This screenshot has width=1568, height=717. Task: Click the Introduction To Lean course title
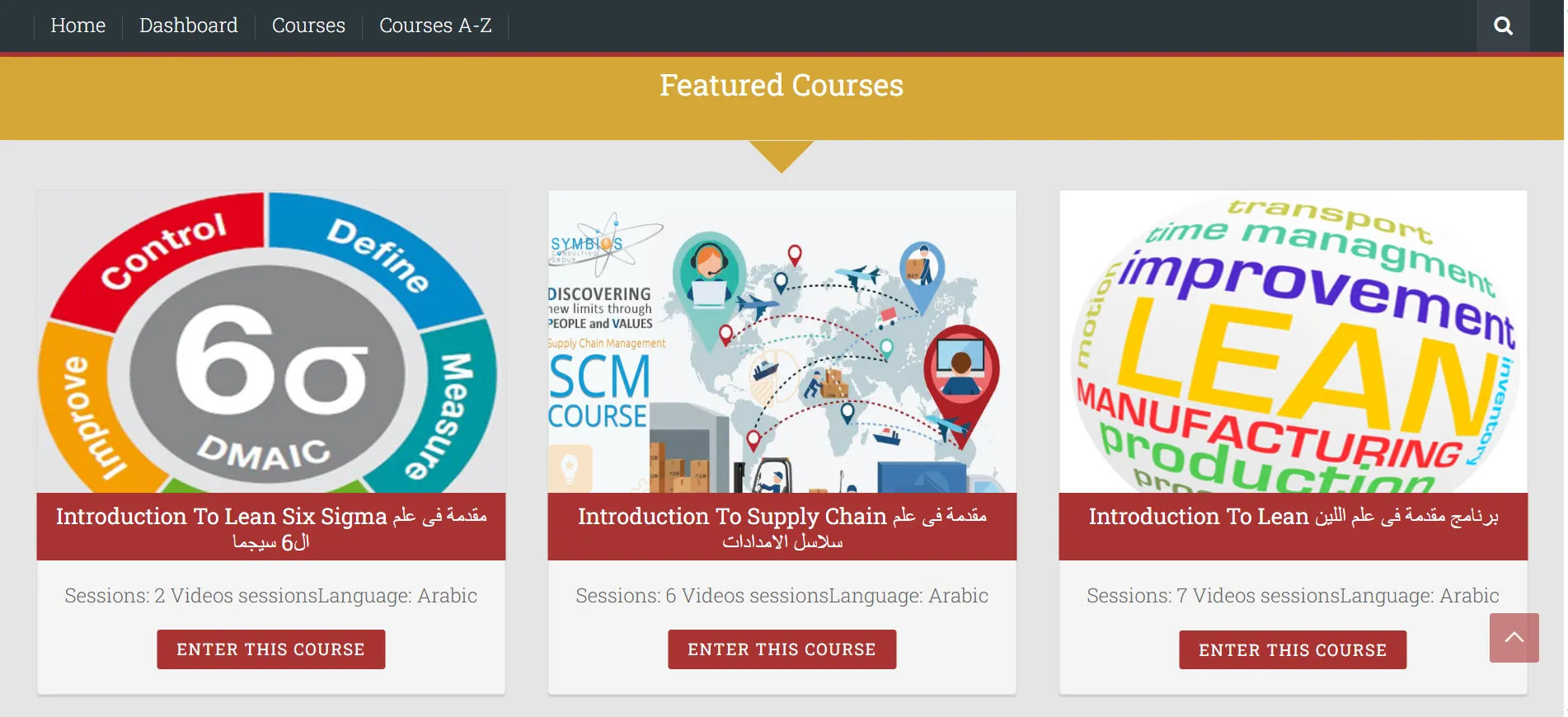[1293, 517]
